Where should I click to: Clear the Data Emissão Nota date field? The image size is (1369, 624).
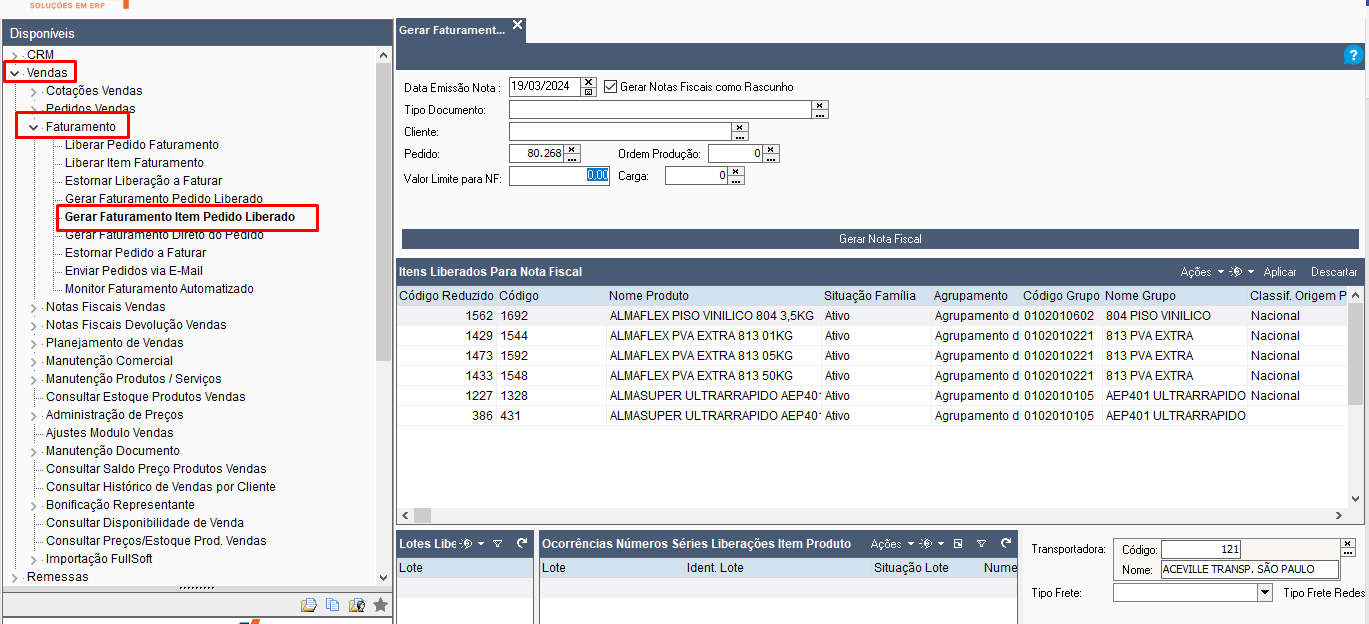click(x=589, y=82)
